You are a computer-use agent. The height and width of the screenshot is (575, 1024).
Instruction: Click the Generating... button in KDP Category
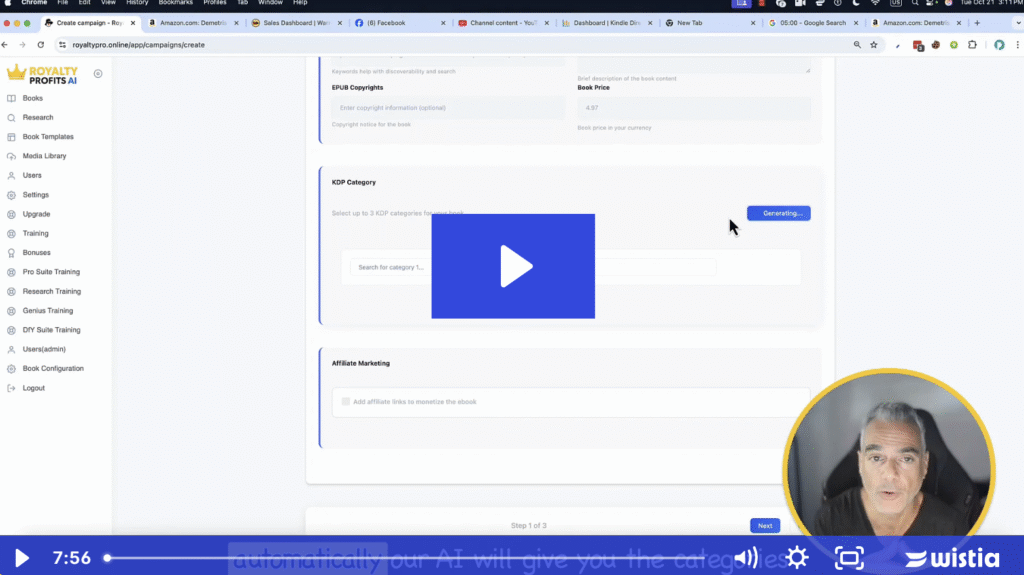(778, 213)
